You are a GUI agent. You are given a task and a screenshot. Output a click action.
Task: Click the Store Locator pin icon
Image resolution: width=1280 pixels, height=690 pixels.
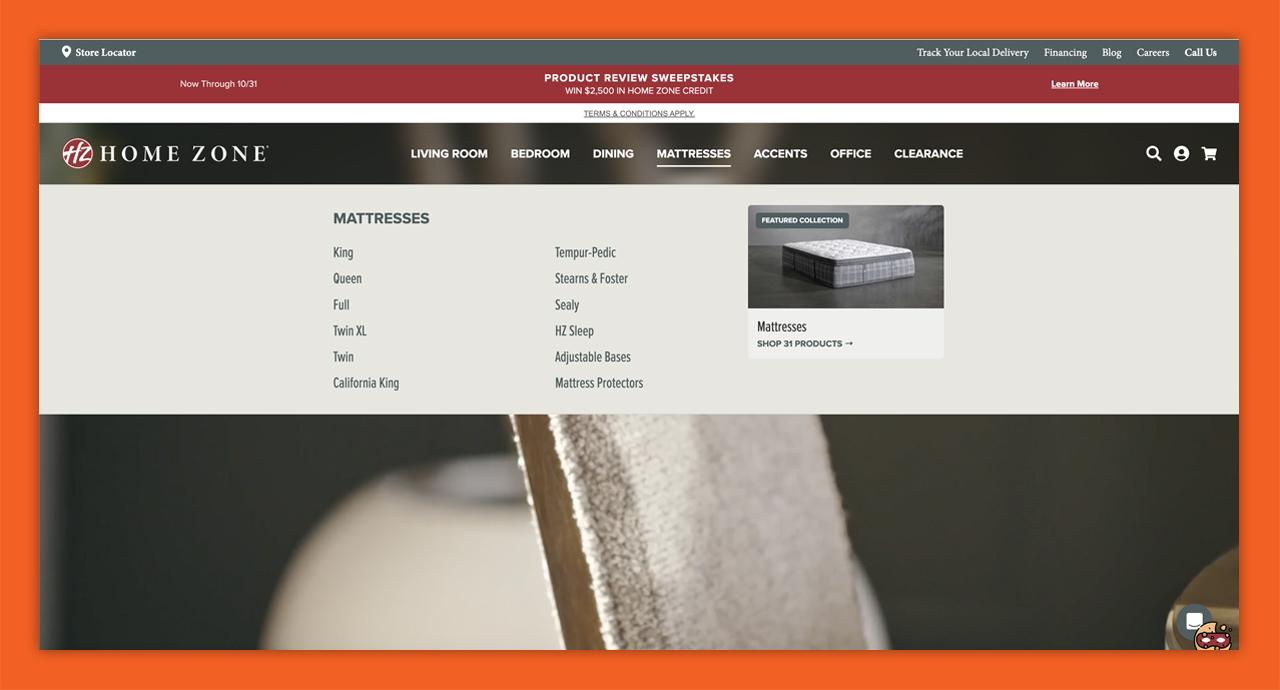pos(66,51)
